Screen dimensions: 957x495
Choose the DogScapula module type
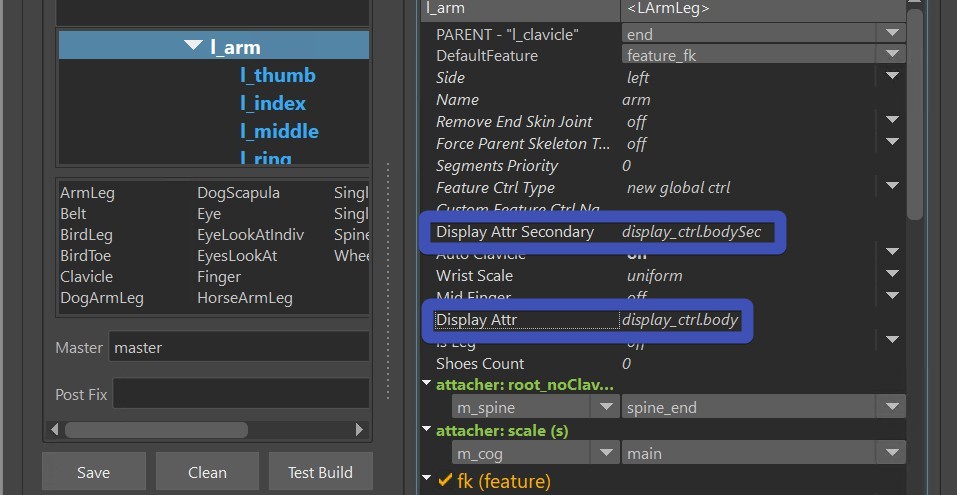click(239, 193)
